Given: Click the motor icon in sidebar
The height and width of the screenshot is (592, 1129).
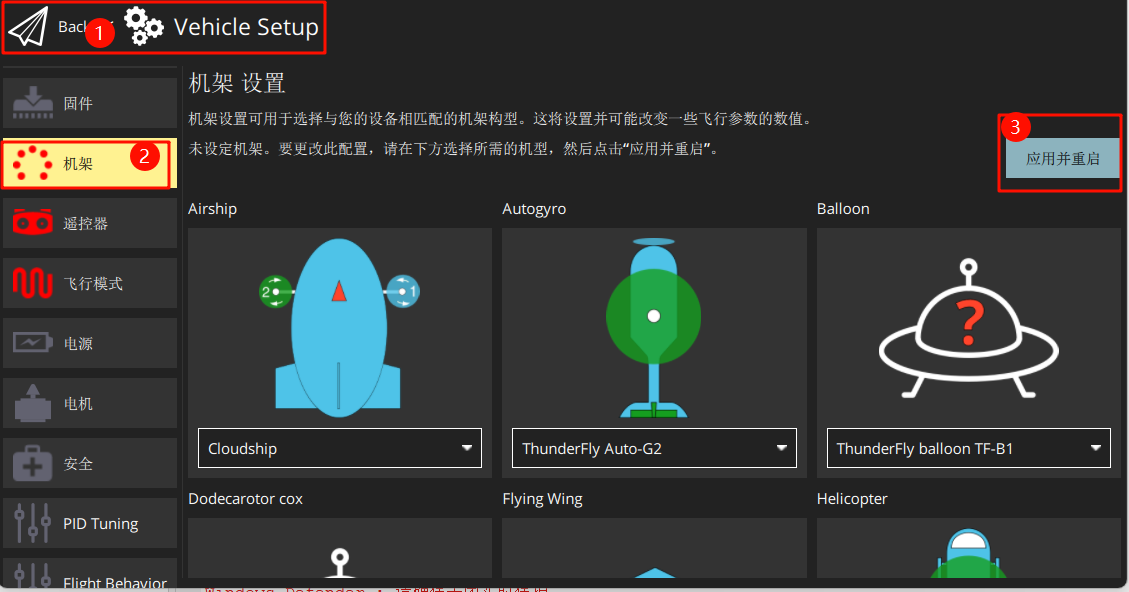Looking at the screenshot, I should (x=32, y=404).
